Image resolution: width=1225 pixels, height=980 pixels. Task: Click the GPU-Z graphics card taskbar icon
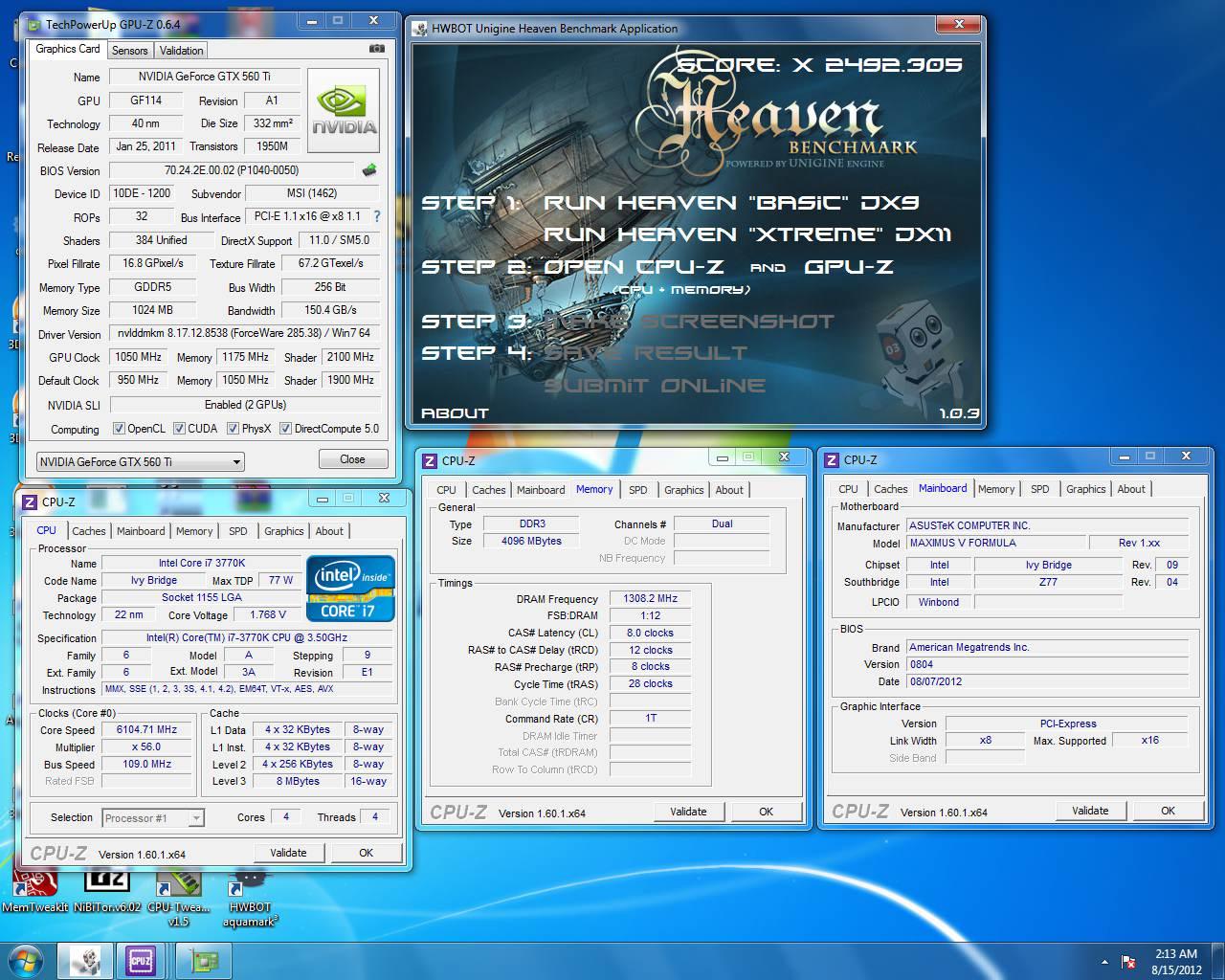point(204,960)
